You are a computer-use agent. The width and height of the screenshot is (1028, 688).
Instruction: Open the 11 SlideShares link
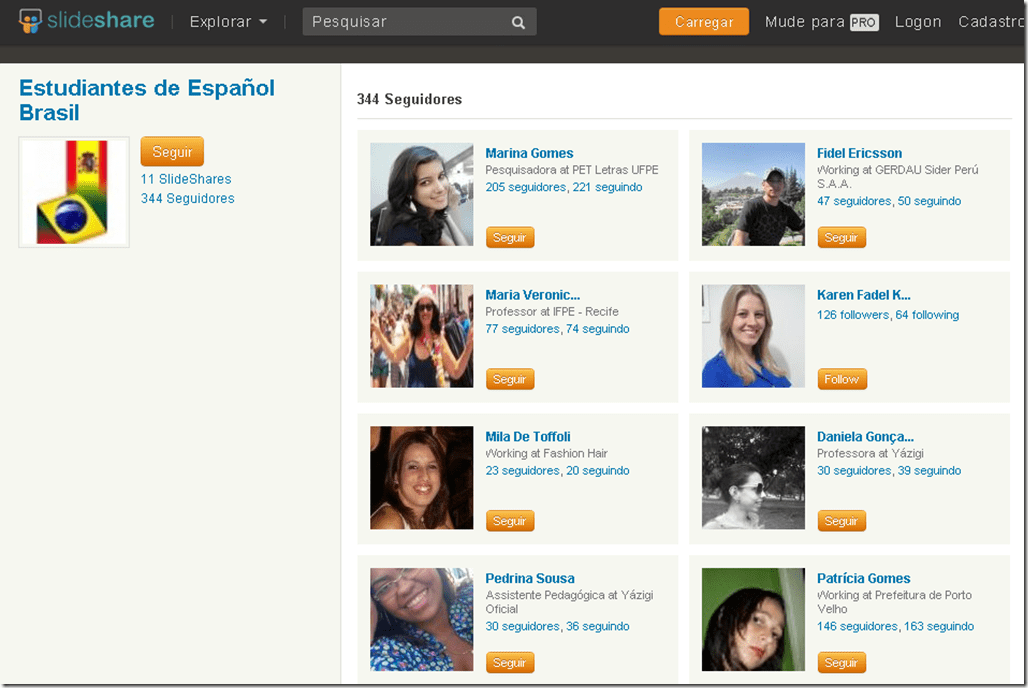tap(186, 178)
